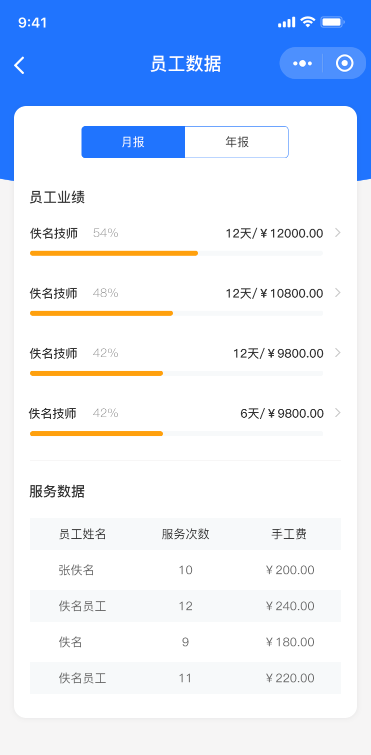371x755 pixels.
Task: Open chevron next to 12天/¥9800.00 row
Action: click(x=338, y=353)
